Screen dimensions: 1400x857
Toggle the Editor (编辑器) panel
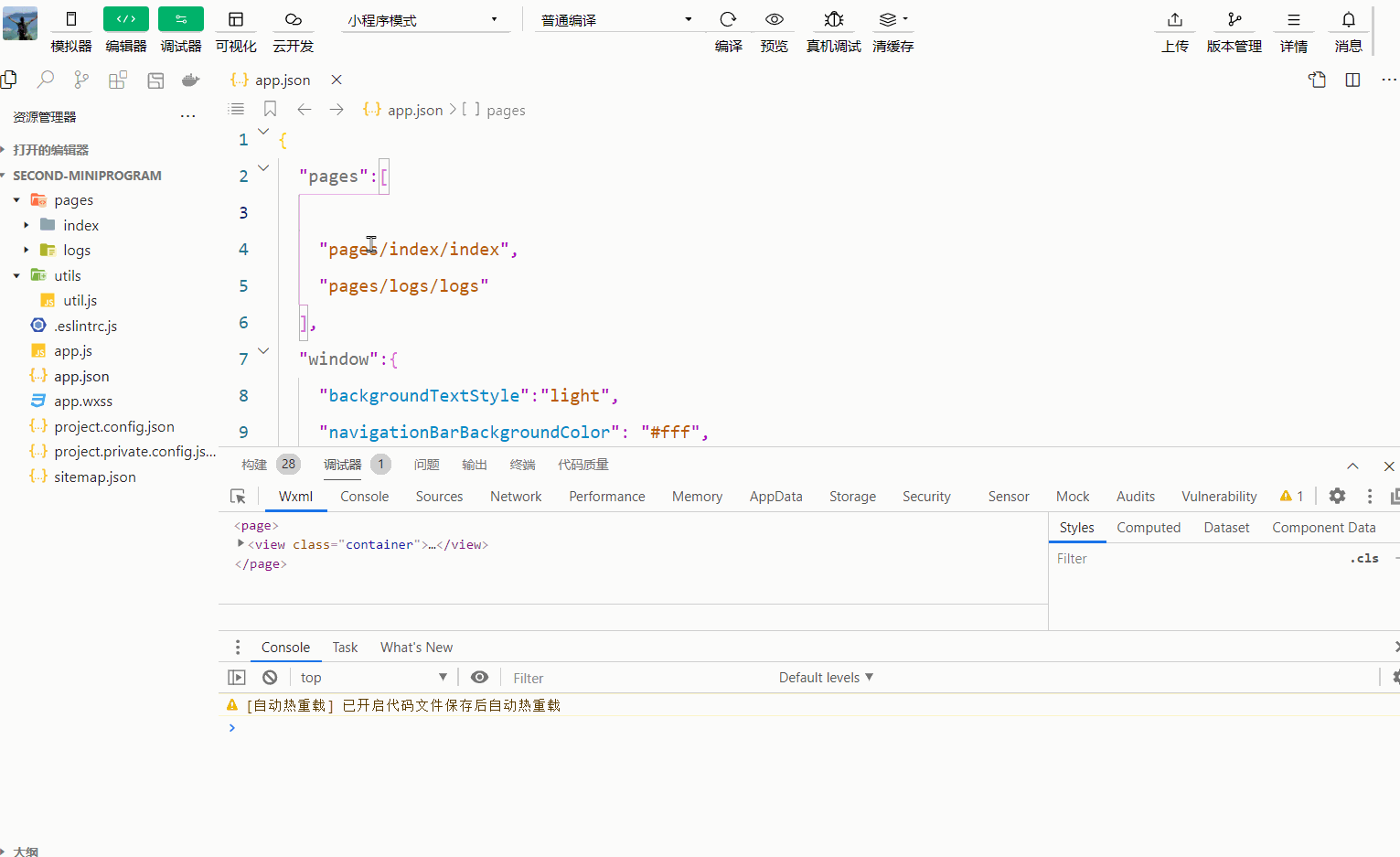[x=126, y=20]
